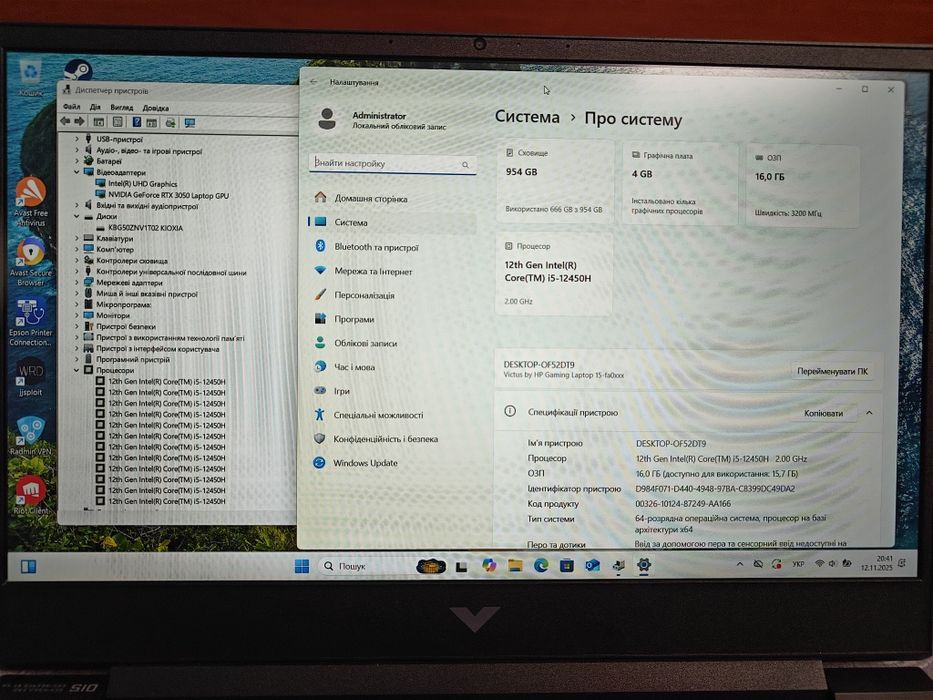Screen dimensions: 933x700
Task: Click the Settings gear on the taskbar
Action: 644,565
